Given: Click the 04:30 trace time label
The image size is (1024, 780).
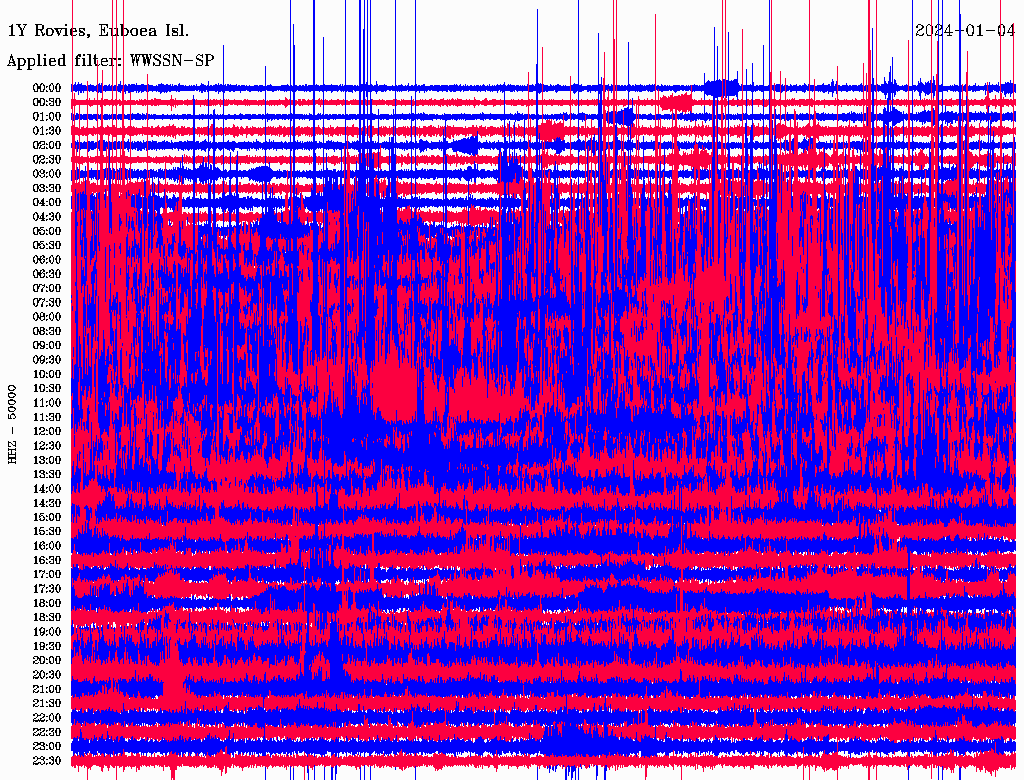Looking at the screenshot, I should pyautogui.click(x=47, y=217).
